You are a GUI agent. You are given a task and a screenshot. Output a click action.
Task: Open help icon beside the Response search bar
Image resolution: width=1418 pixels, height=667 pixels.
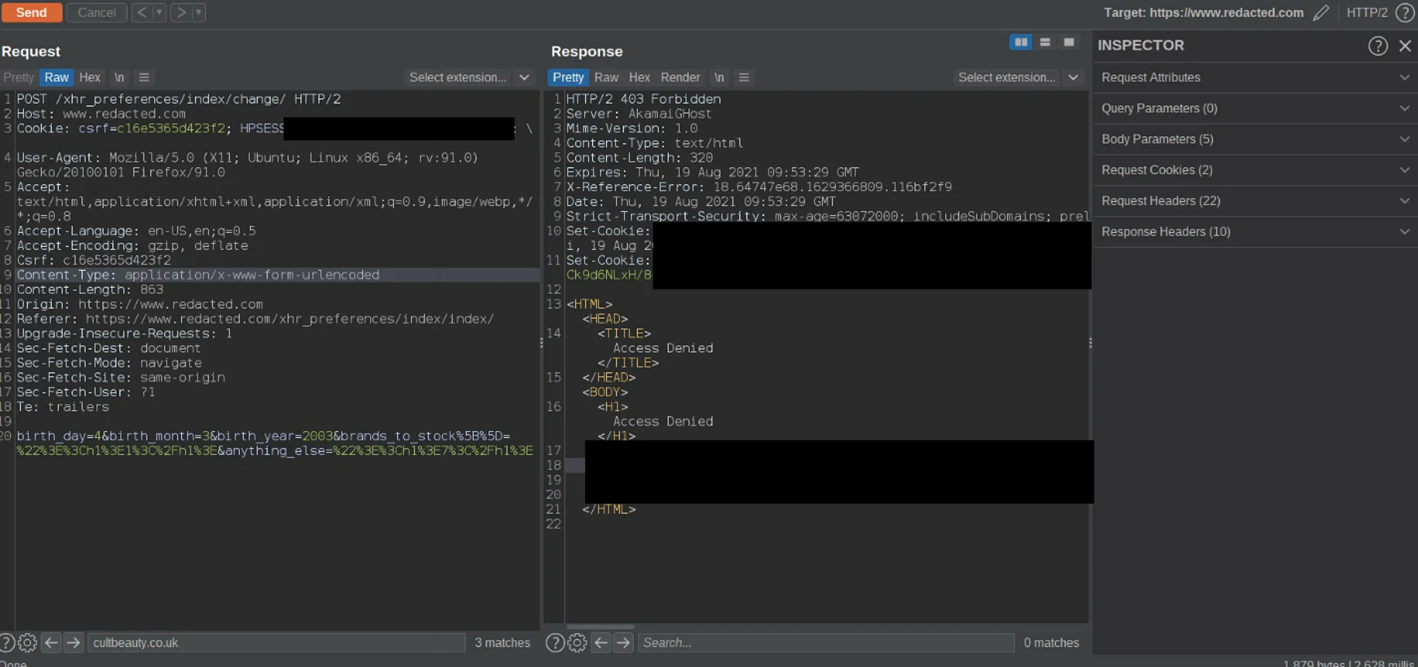tap(555, 643)
